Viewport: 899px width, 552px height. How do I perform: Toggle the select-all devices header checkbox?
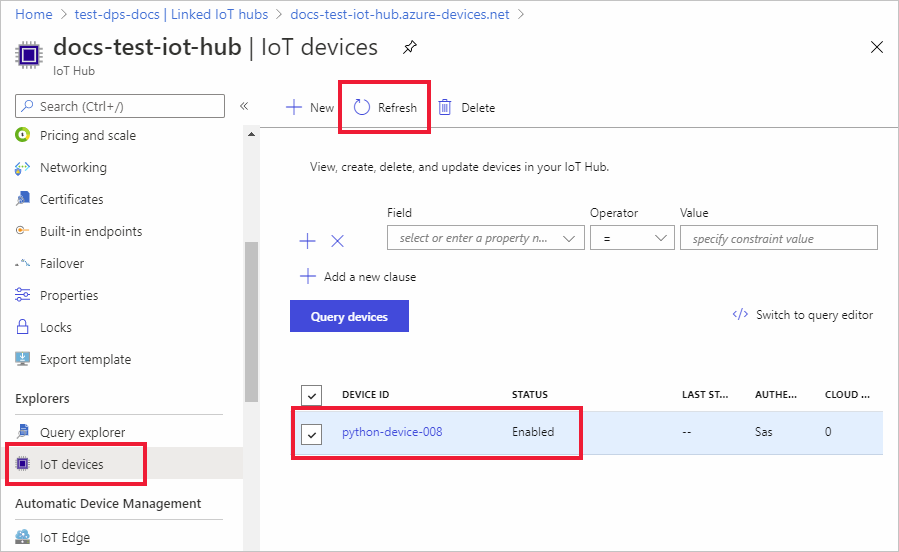click(313, 395)
